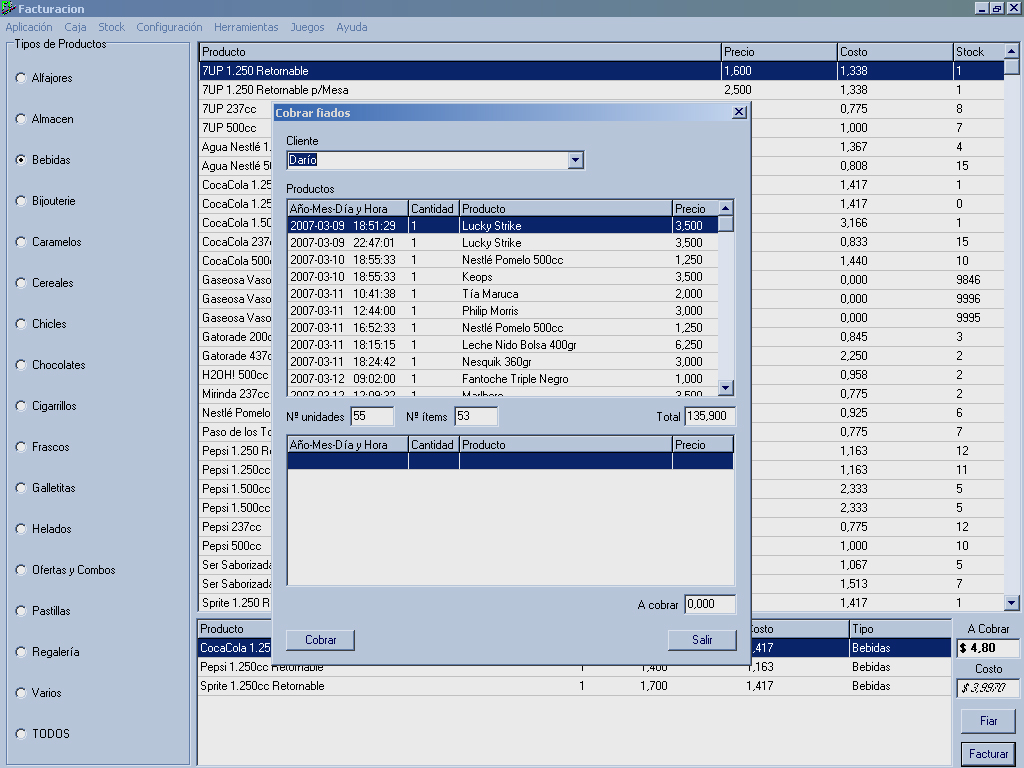Click the Facturacion app icon in title bar
1024x768 pixels.
[8, 8]
